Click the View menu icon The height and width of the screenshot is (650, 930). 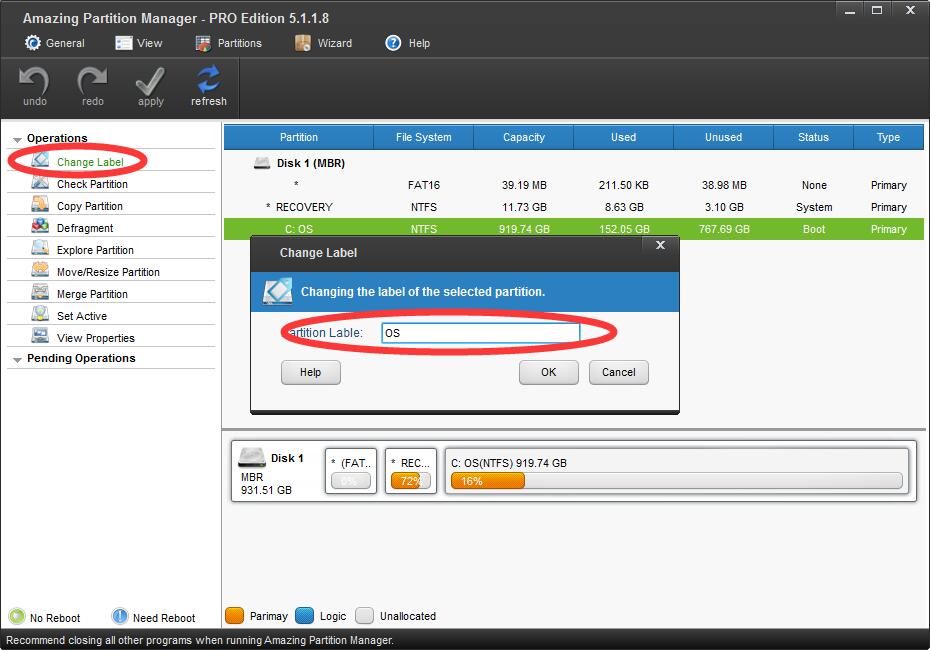tap(123, 43)
